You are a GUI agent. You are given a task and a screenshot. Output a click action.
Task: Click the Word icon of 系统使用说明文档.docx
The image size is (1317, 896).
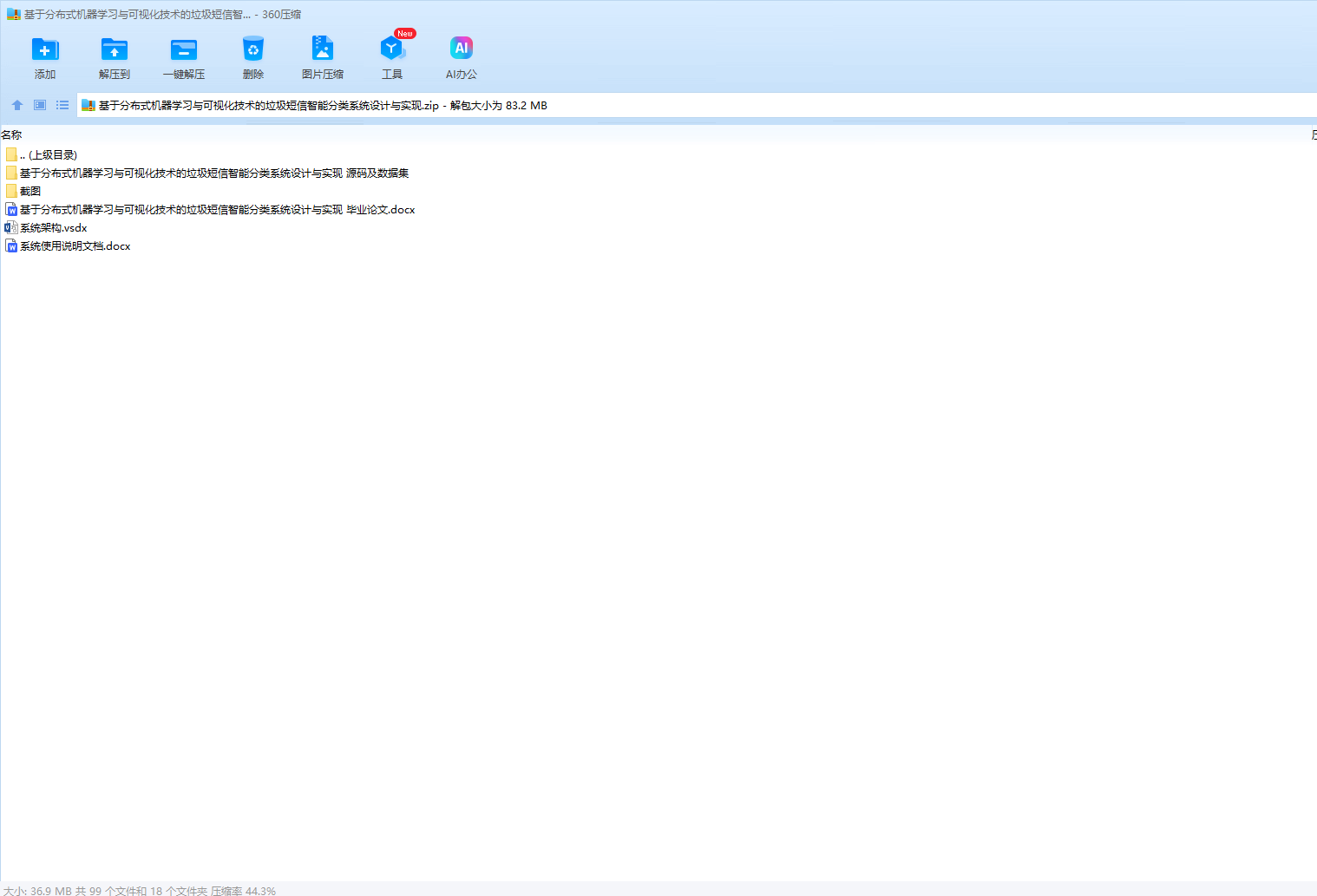(11, 245)
